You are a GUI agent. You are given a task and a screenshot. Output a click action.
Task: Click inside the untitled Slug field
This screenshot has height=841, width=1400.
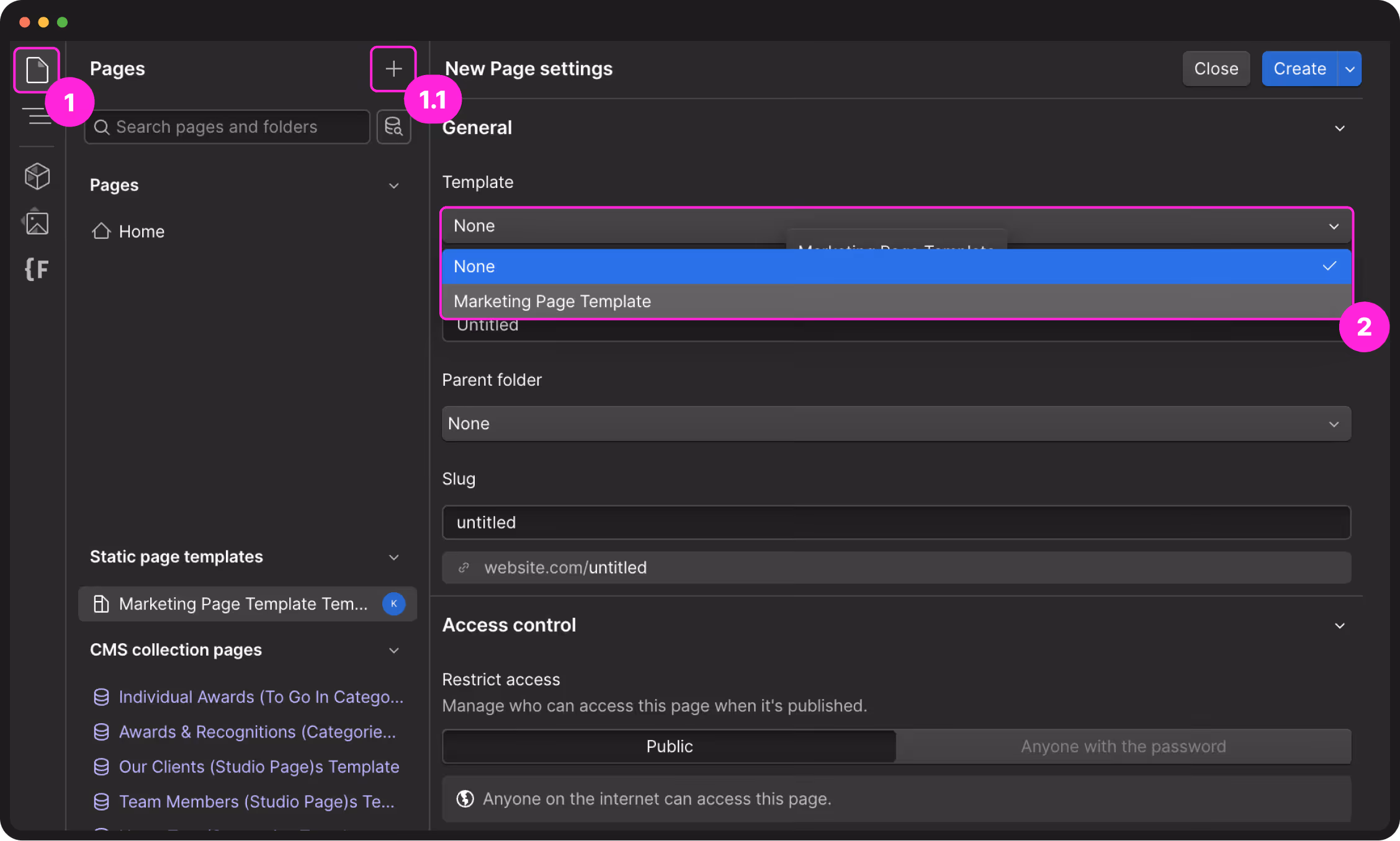point(896,522)
